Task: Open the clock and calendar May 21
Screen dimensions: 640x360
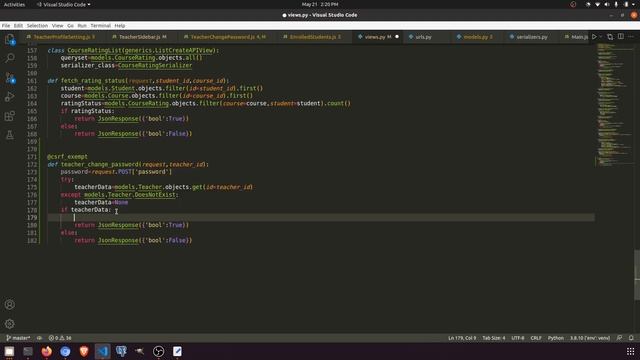Action: pyautogui.click(x=320, y=4)
